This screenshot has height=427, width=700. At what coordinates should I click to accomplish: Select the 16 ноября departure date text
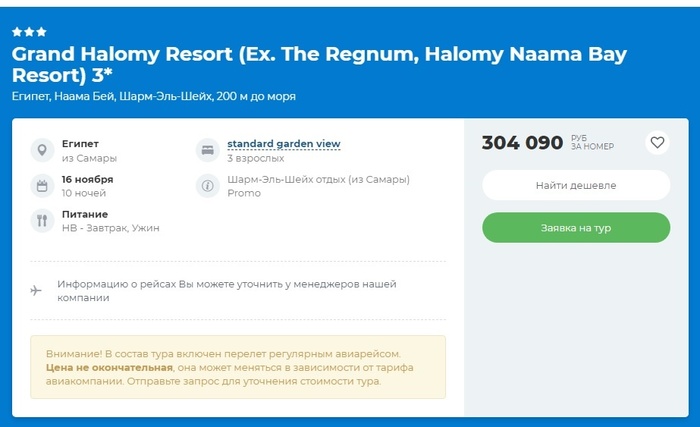pyautogui.click(x=87, y=180)
